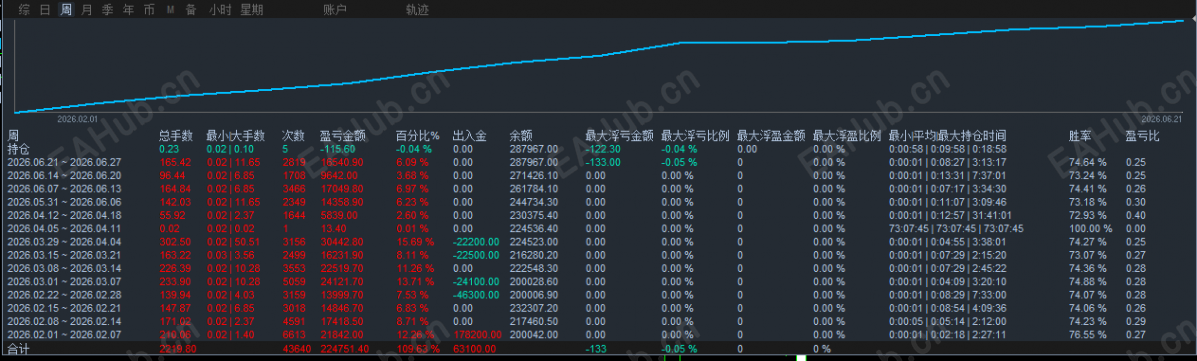The image size is (1197, 361).
Task: Open the 账户 account tab
Action: 335,10
